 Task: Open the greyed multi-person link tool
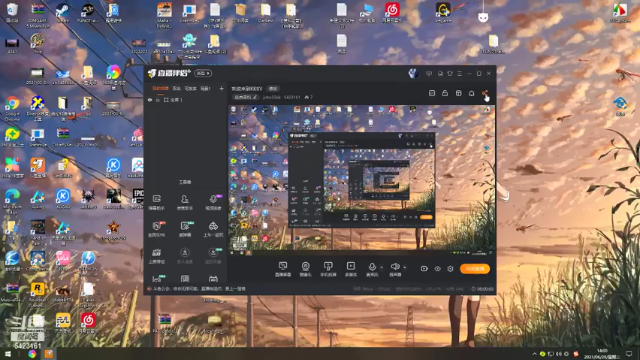(x=184, y=256)
